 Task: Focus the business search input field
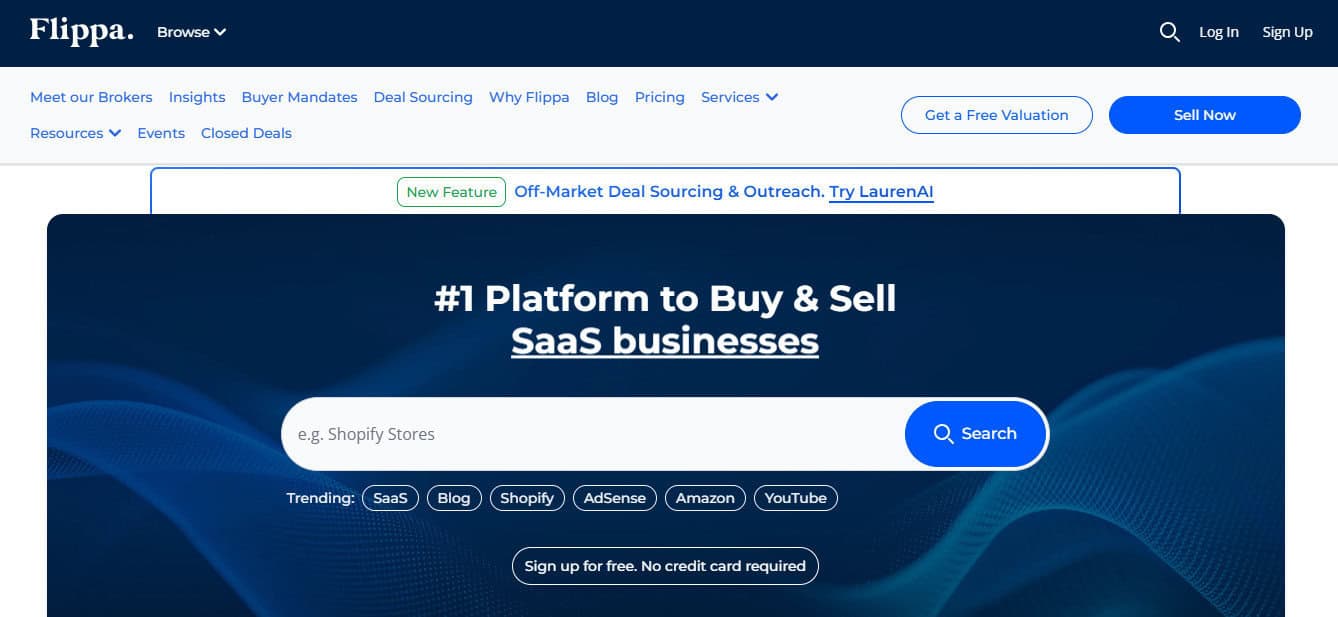pyautogui.click(x=590, y=434)
